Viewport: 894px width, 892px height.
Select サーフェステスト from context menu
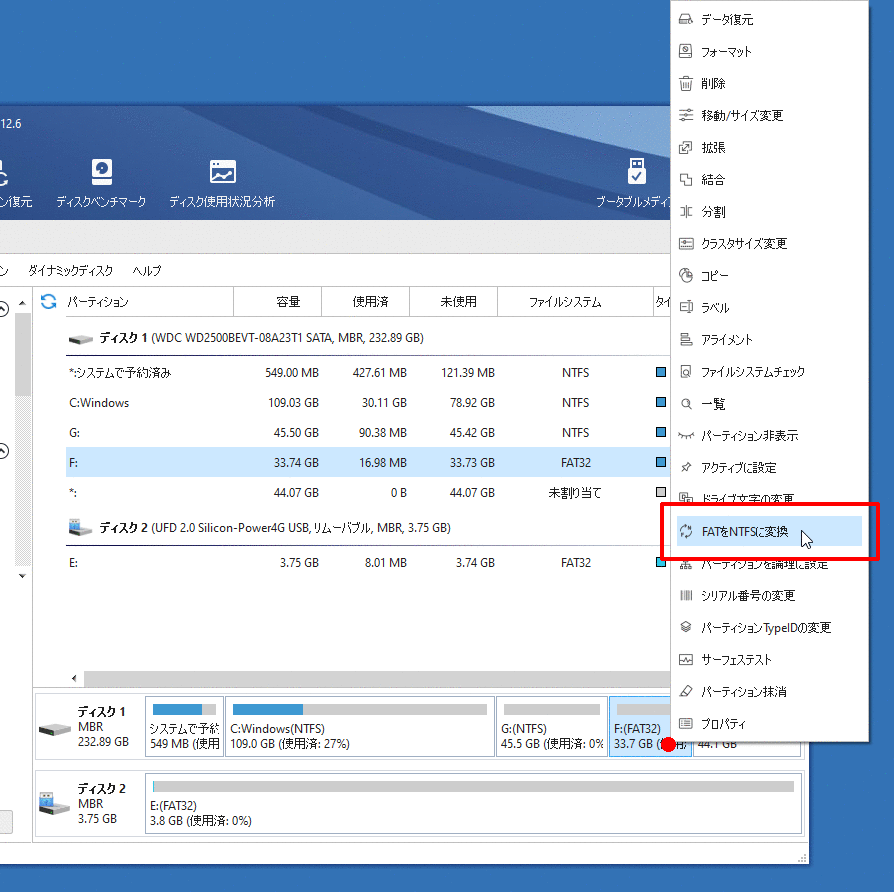pyautogui.click(x=736, y=660)
